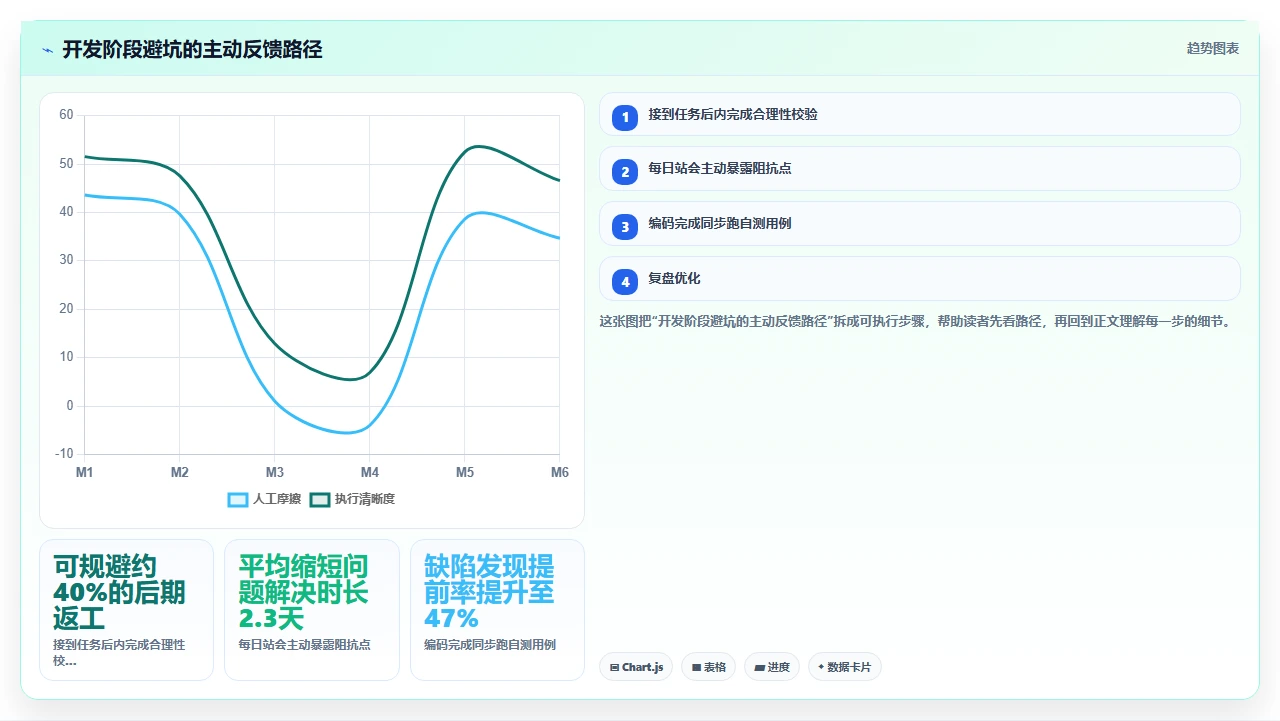Open the step 每日站会主动暴露阻抗点
Screen dimensions: 1280x721
pos(920,169)
